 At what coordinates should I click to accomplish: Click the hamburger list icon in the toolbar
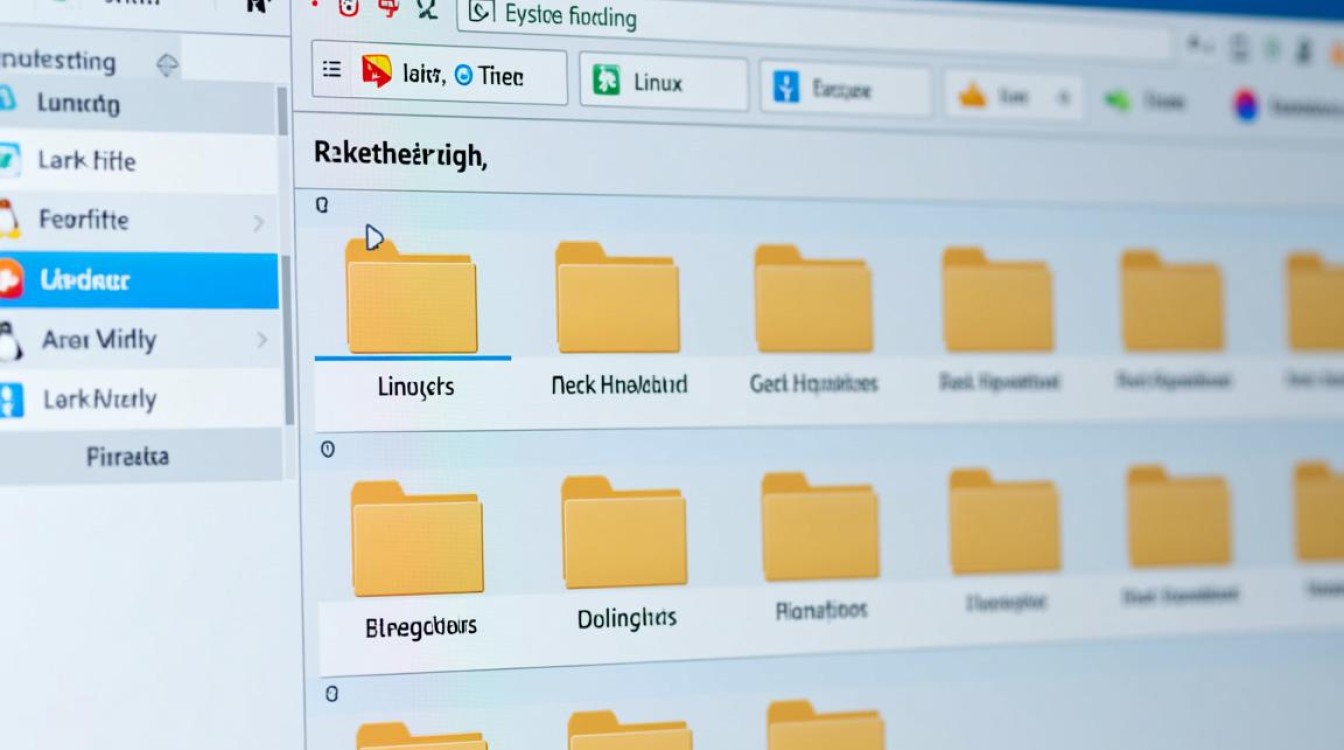click(x=332, y=70)
